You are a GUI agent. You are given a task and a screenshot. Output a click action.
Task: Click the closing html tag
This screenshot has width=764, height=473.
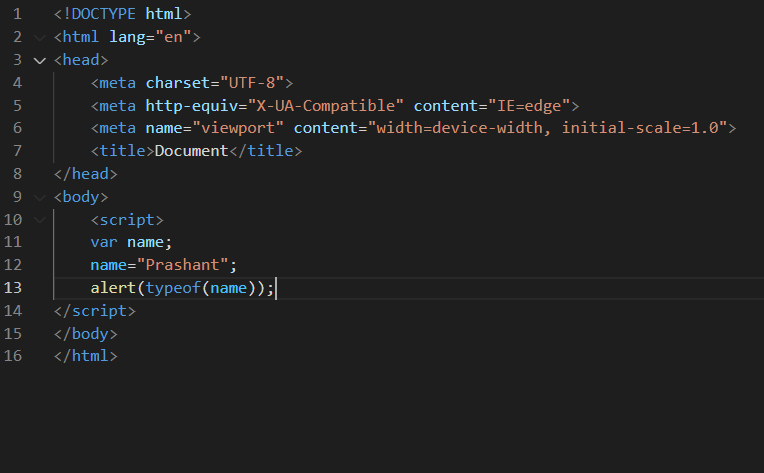click(x=86, y=356)
